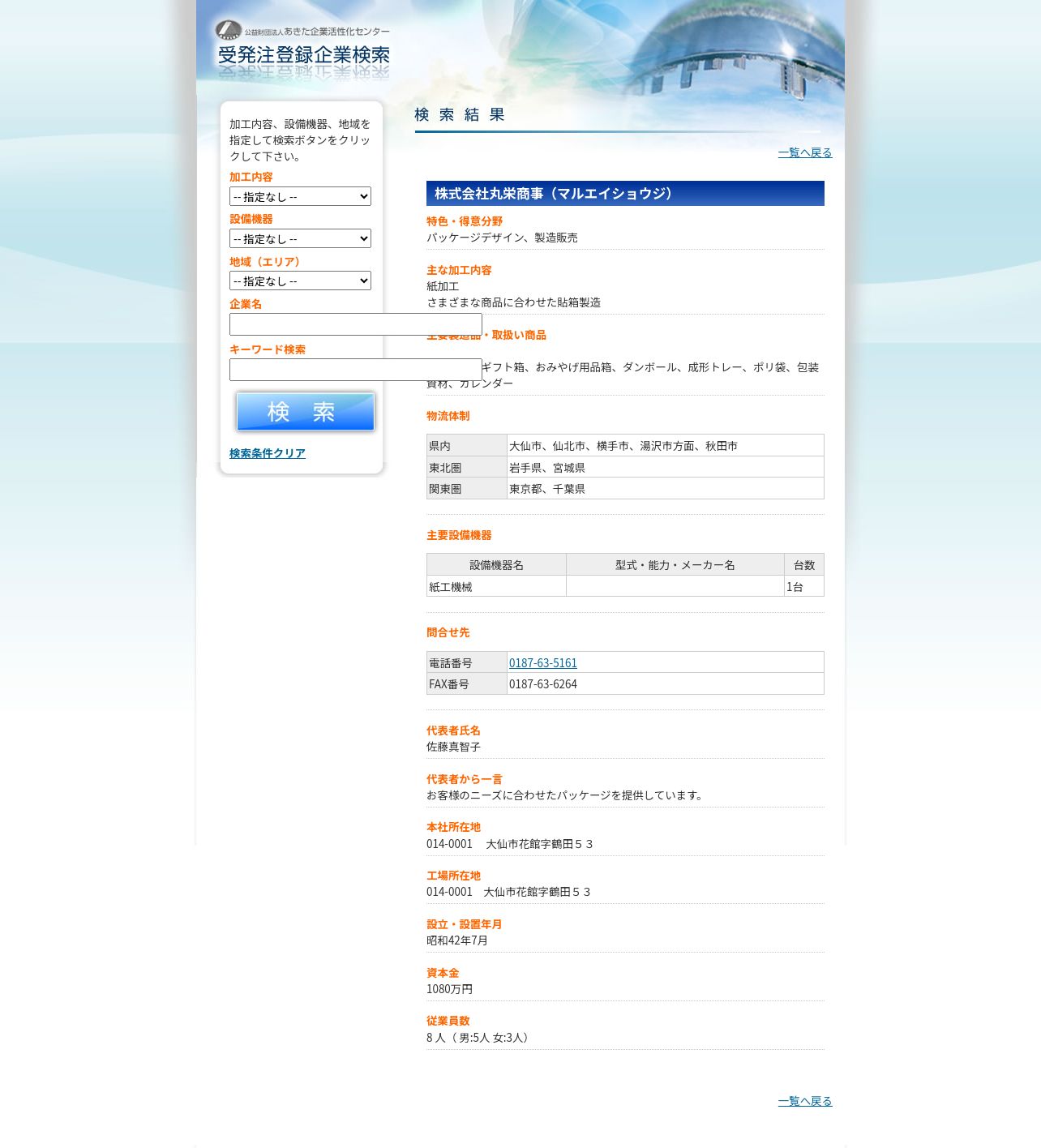The image size is (1041, 1148).
Task: Click the 紙工機械 equipment cell
Action: click(496, 586)
